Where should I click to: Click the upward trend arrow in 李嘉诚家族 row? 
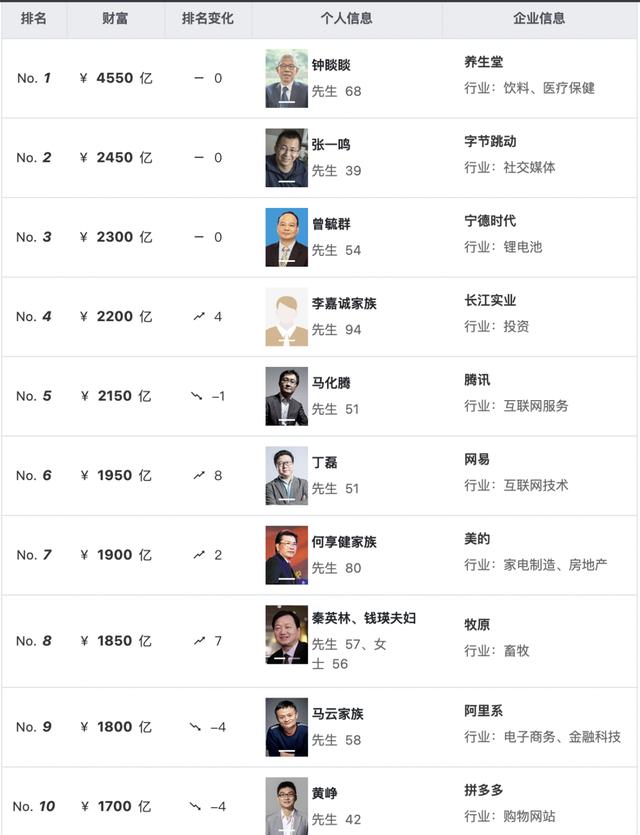(199, 316)
